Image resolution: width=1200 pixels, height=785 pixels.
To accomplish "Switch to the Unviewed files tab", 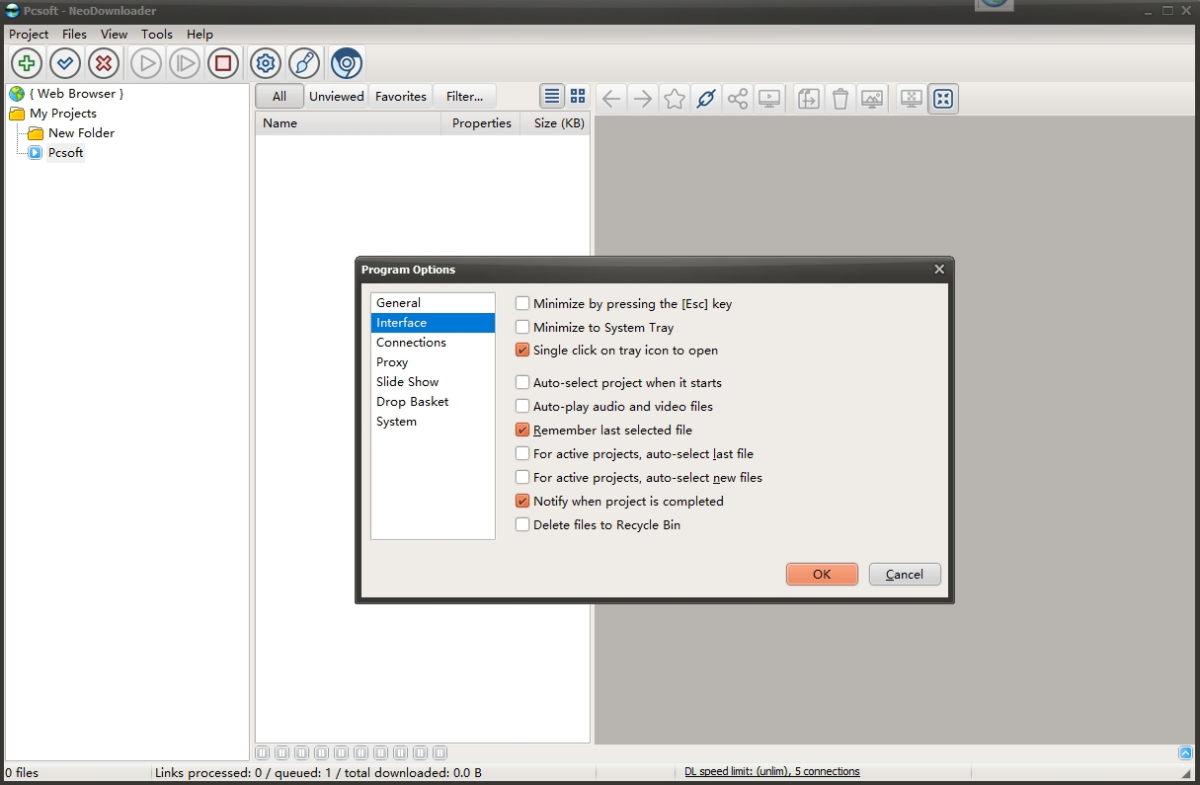I will [336, 96].
